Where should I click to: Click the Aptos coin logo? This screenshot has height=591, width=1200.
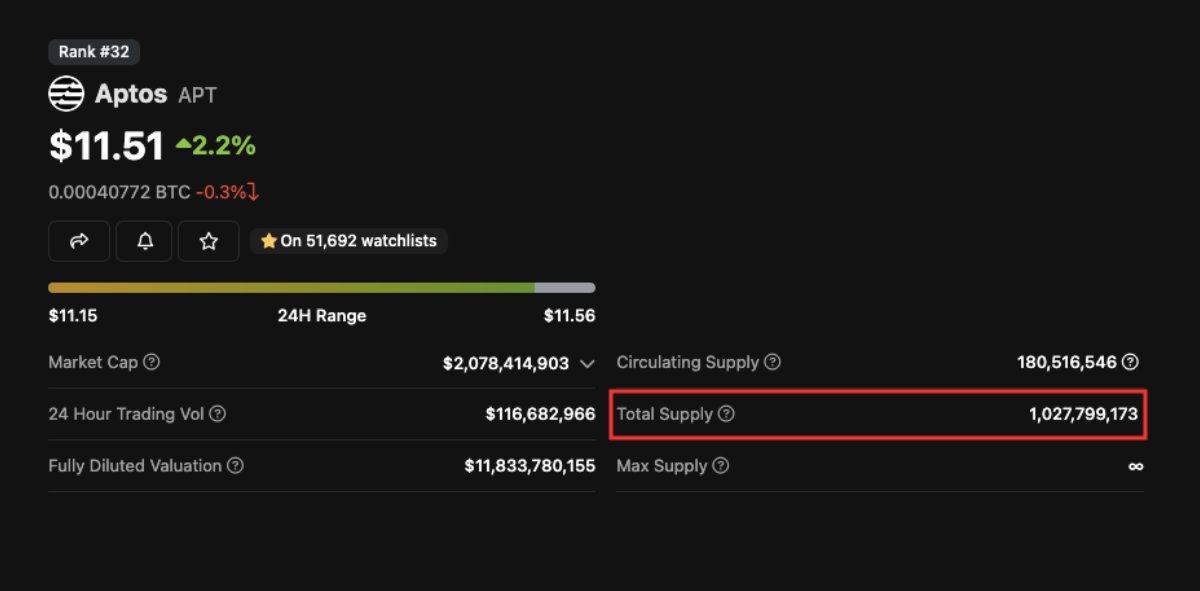[66, 94]
